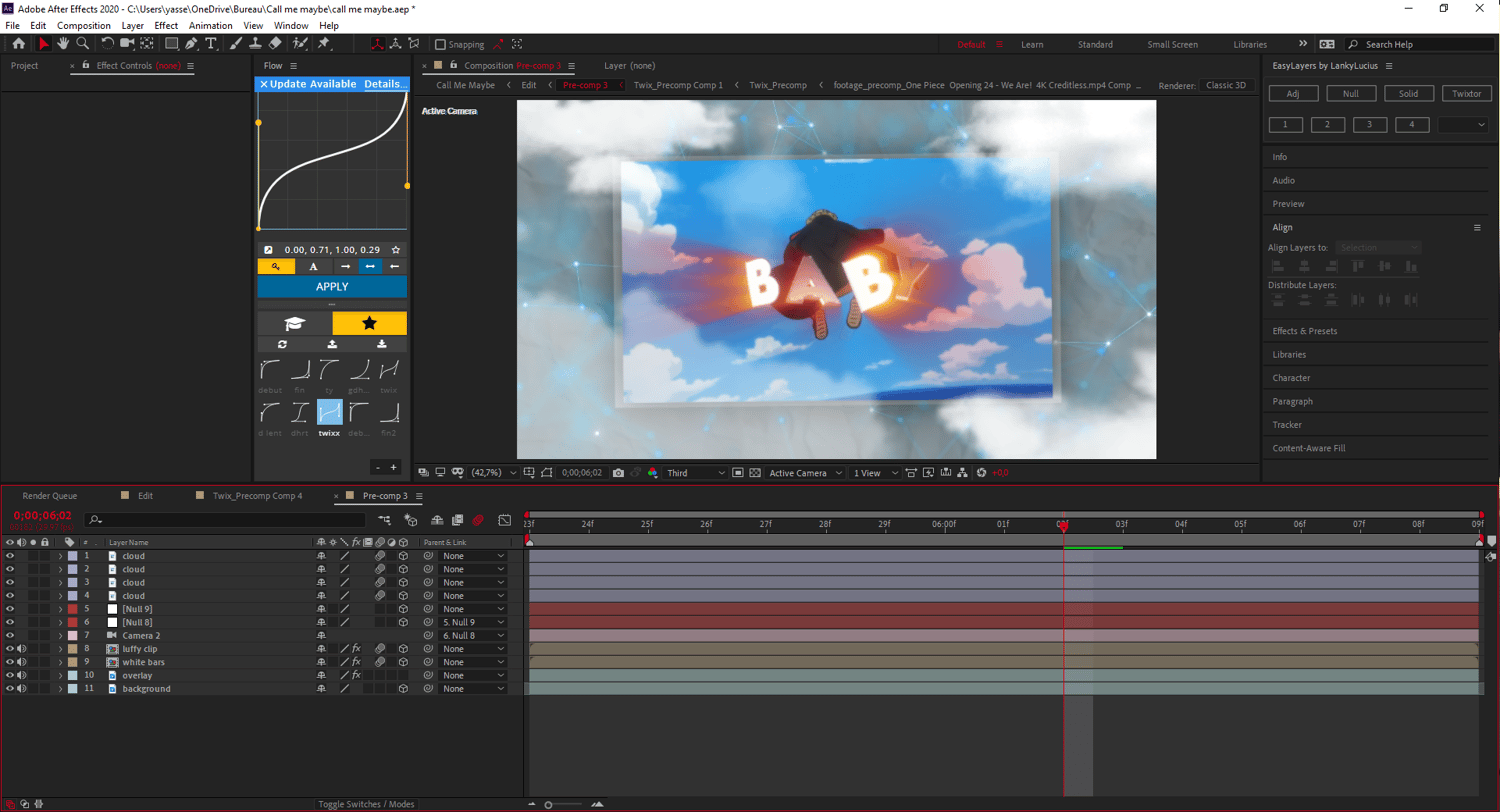Select the Rotation tool
The image size is (1500, 812).
point(108,44)
